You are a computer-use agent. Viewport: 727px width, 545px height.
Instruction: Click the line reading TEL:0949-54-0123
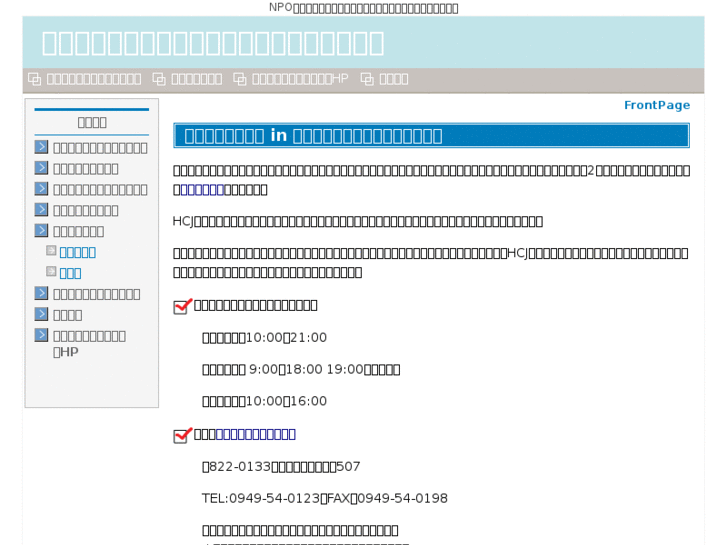point(325,498)
